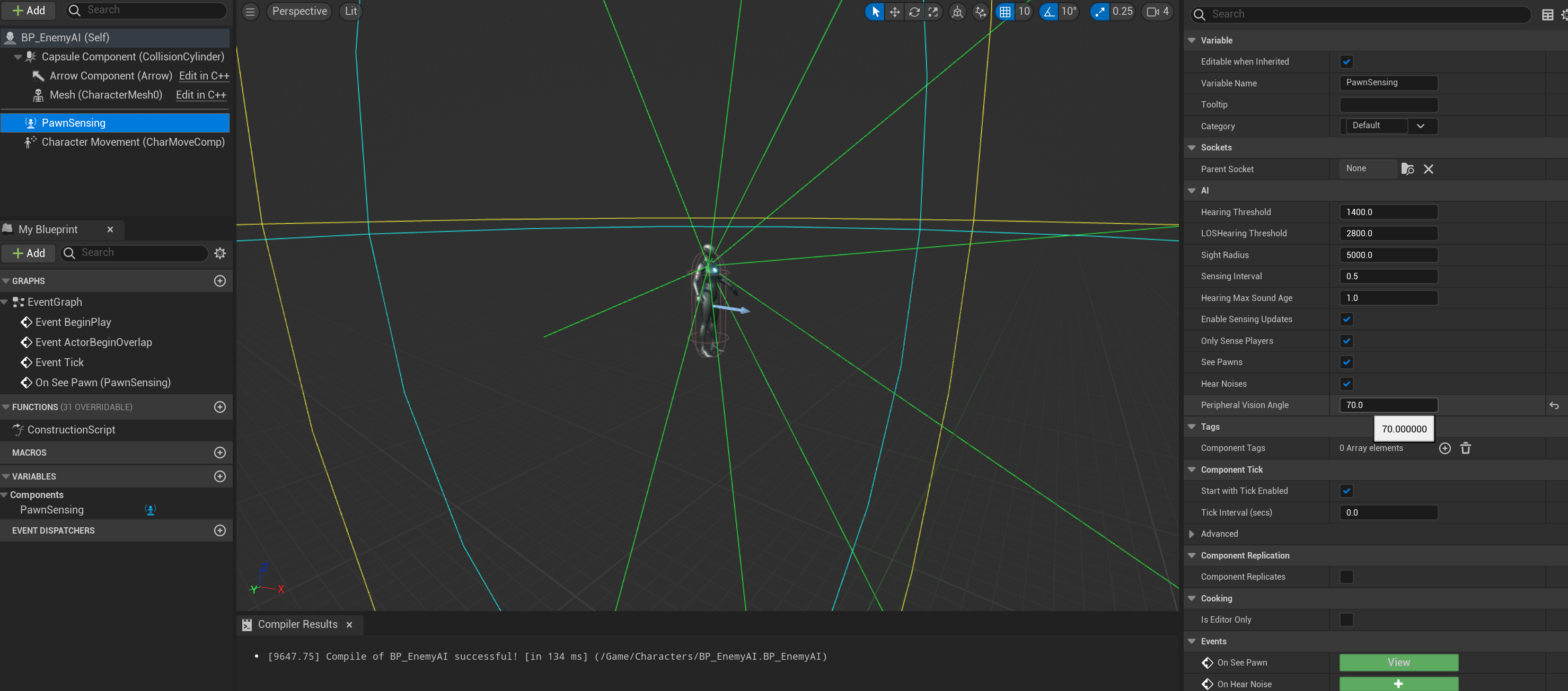Viewport: 1568px width, 691px height.
Task: Click Edit in C++ link for Arrow Component
Action: pos(204,76)
